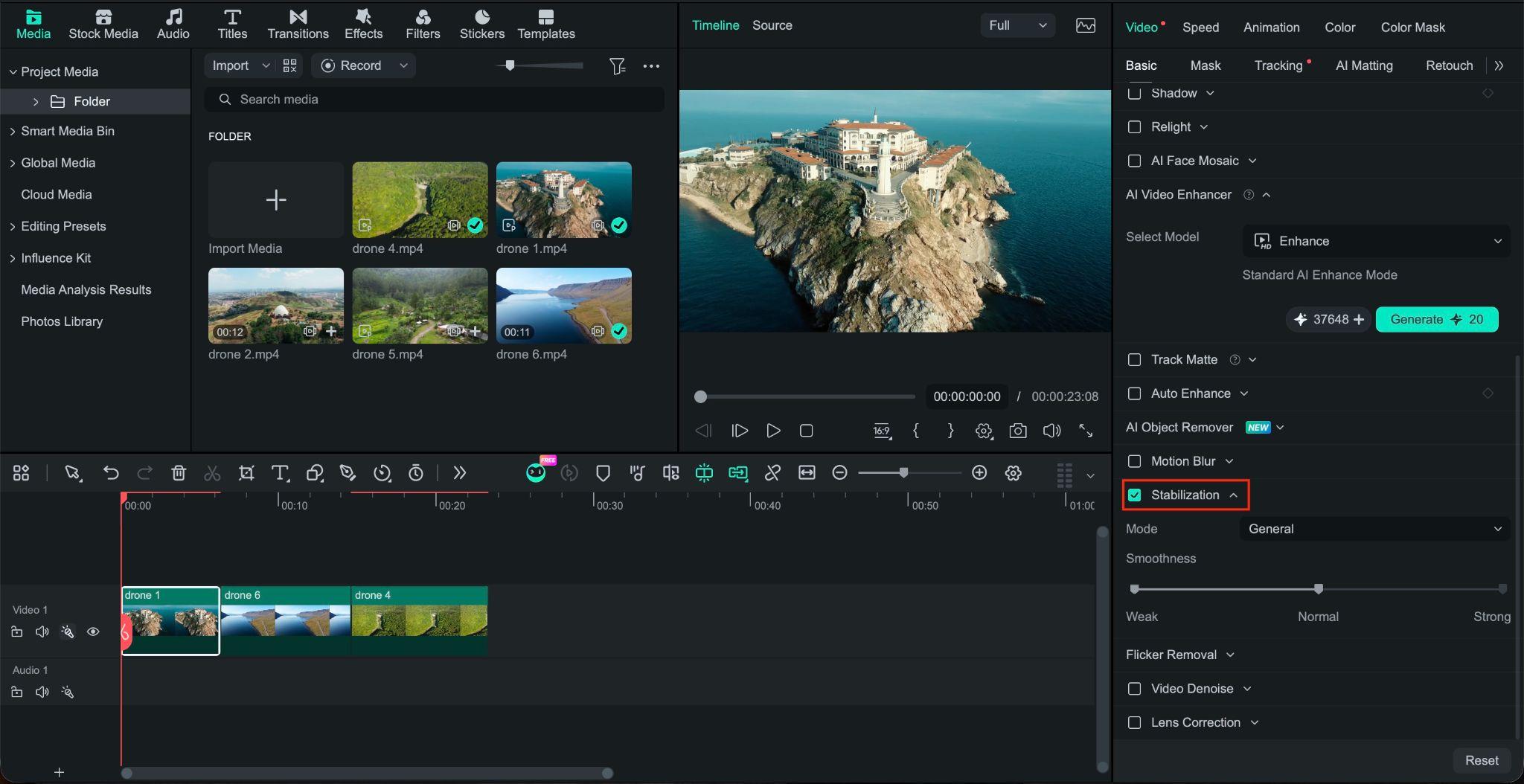Collapse the AI Video Enhancer section
The height and width of the screenshot is (784, 1524).
pos(1267,195)
